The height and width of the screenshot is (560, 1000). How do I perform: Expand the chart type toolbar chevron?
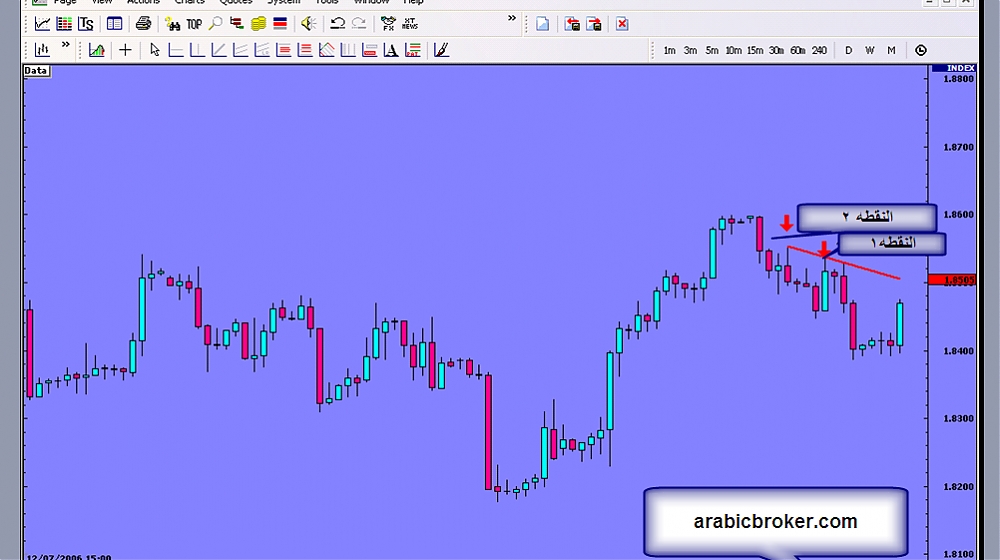click(x=65, y=45)
